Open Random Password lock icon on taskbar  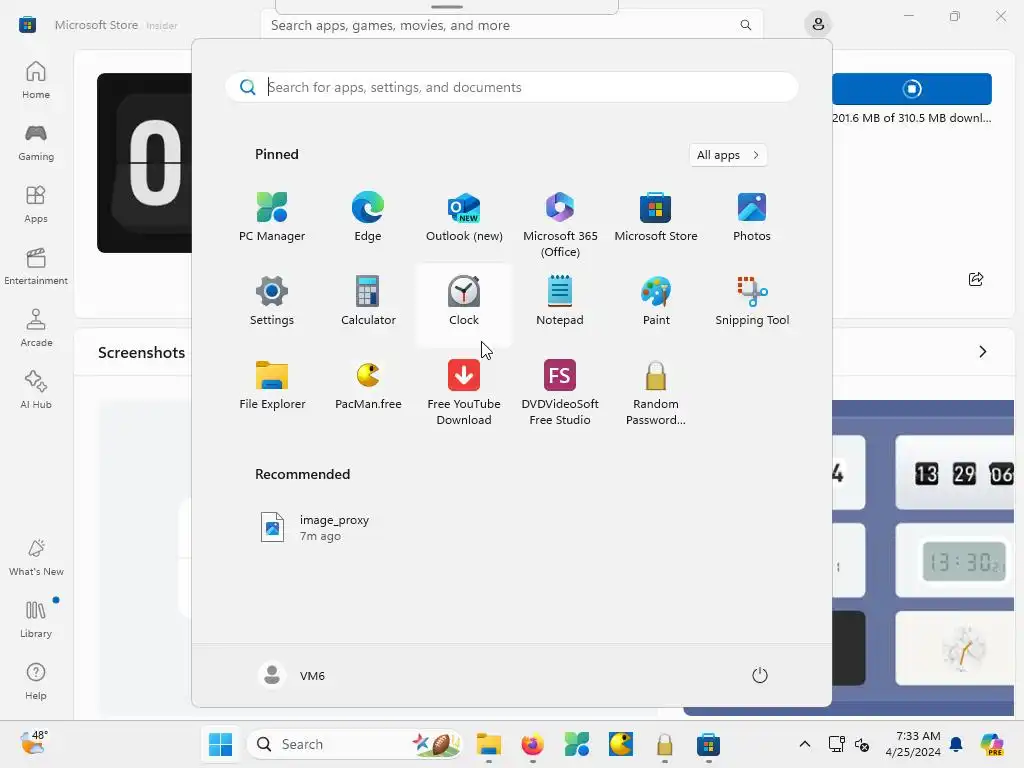[x=665, y=744]
